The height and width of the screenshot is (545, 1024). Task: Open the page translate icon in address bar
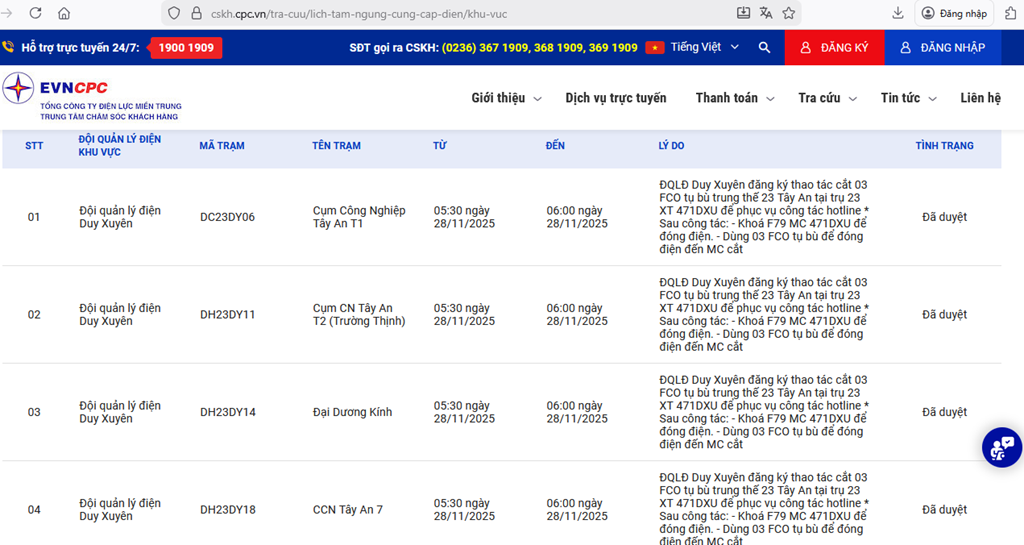766,13
